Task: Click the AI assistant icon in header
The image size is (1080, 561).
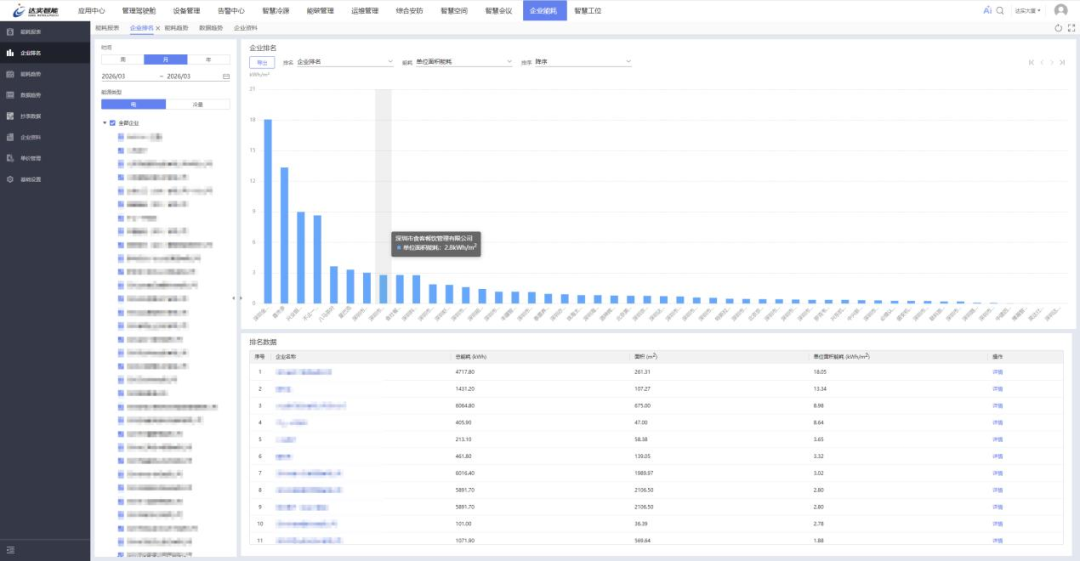Action: tap(987, 10)
